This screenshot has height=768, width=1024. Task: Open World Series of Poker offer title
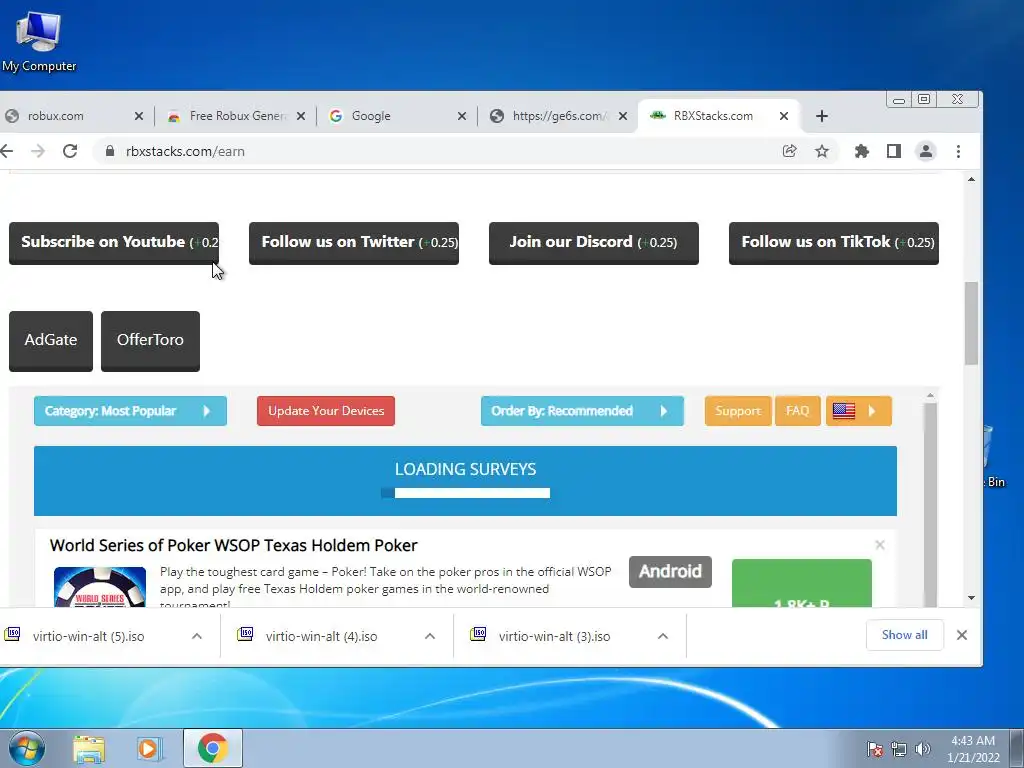coord(234,545)
